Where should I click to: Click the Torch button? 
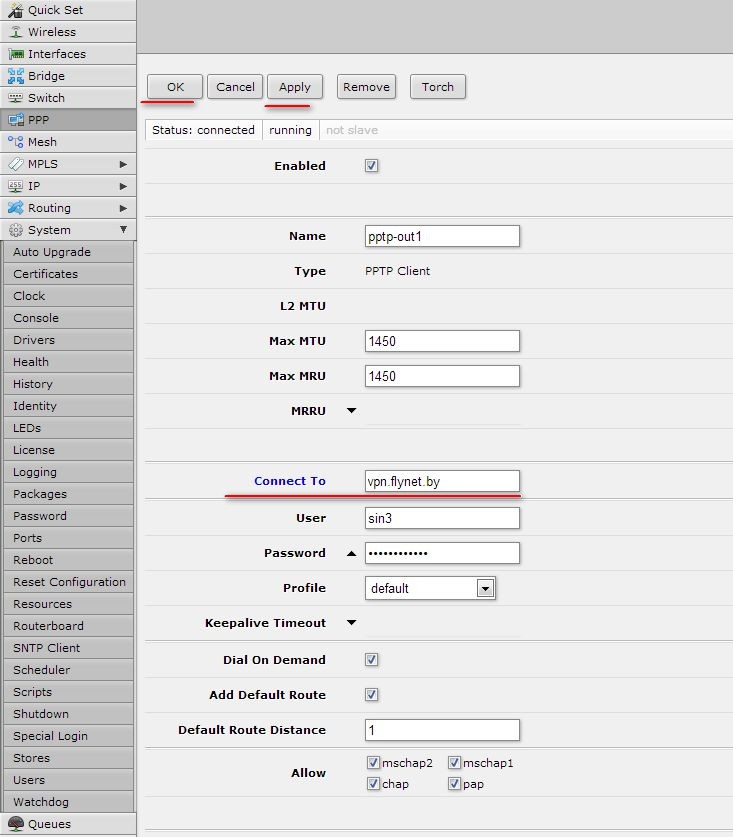click(x=438, y=87)
